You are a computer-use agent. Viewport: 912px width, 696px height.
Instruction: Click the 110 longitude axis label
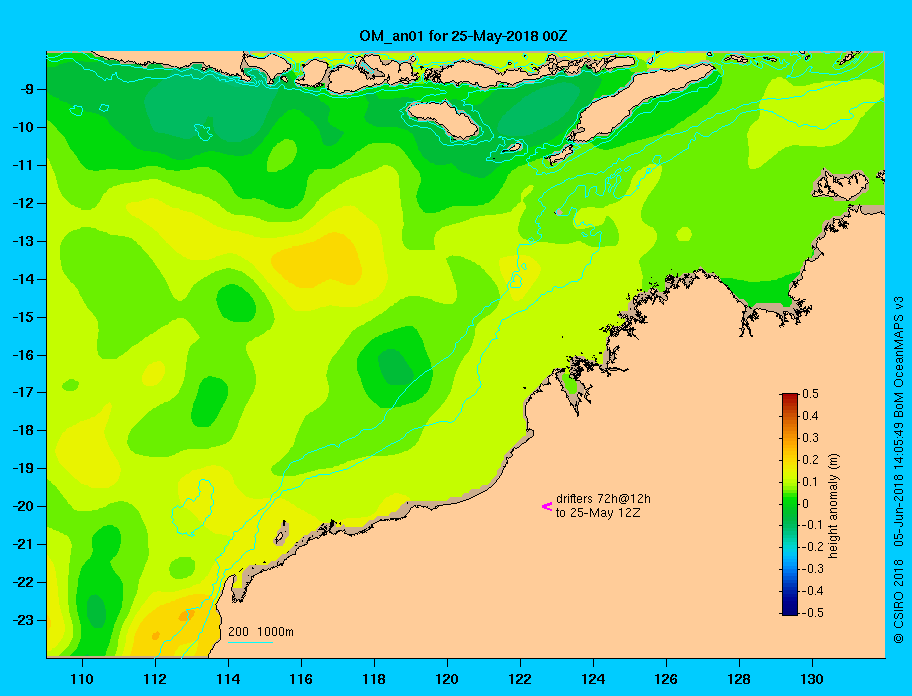click(83, 679)
